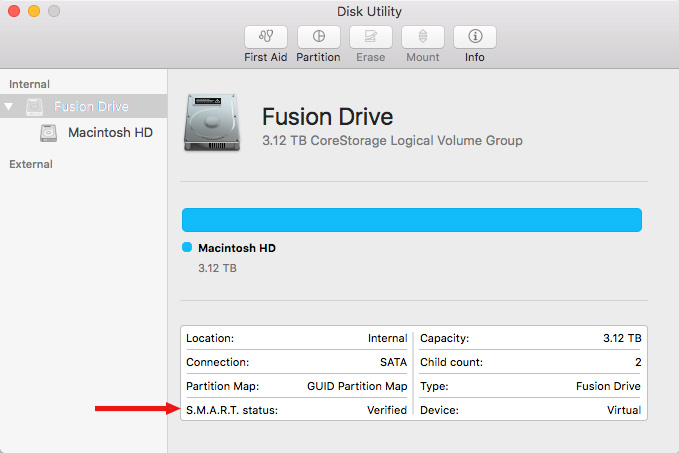The image size is (679, 453).
Task: Click the Child count value 2
Action: 638,362
